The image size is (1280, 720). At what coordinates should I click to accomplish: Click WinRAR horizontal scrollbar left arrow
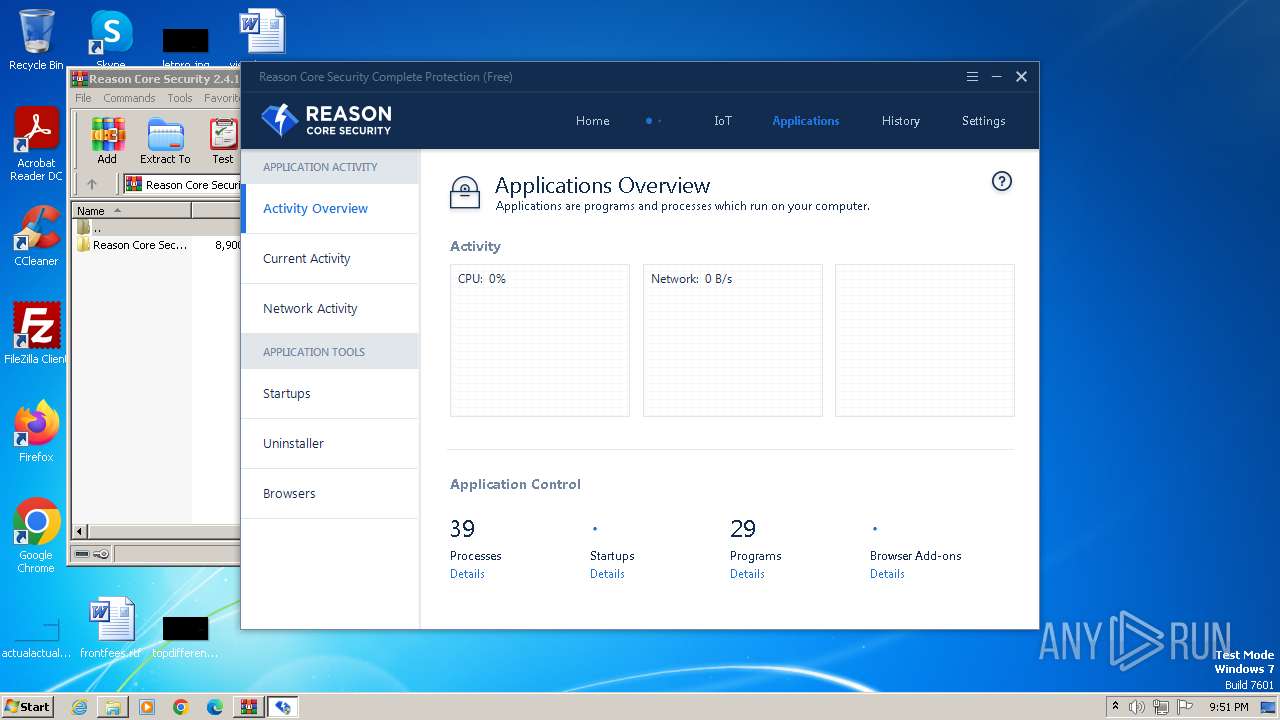[x=81, y=531]
